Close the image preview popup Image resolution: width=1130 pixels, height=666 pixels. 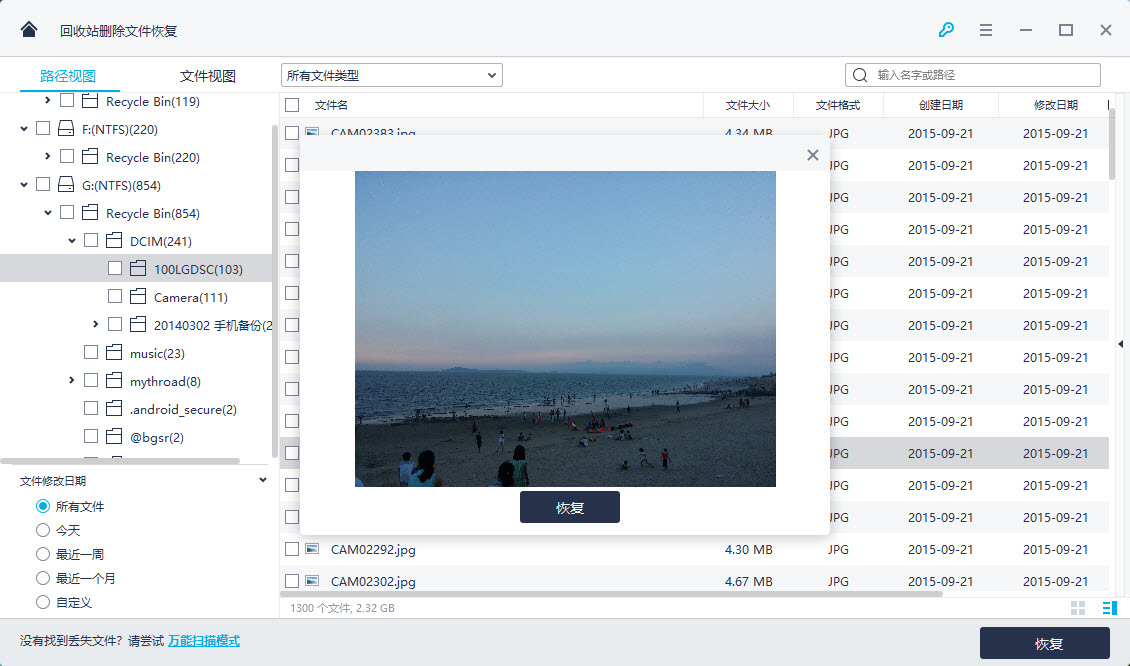812,155
